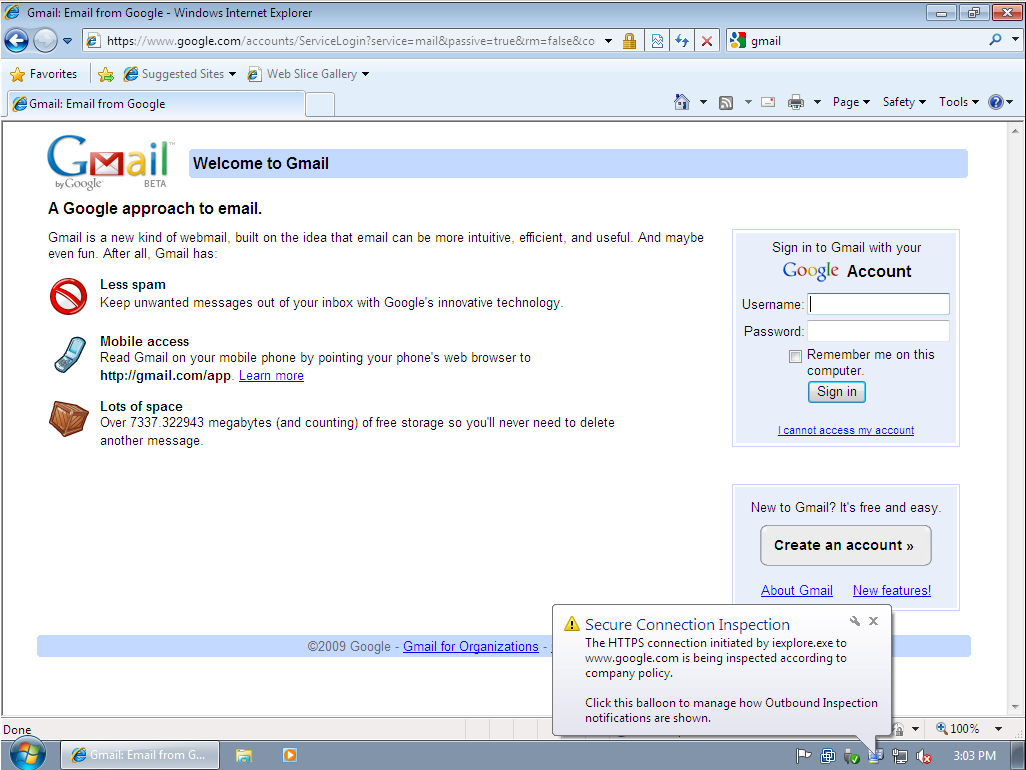The height and width of the screenshot is (770, 1026).
Task: Open the I cannot access my account link
Action: (x=846, y=430)
